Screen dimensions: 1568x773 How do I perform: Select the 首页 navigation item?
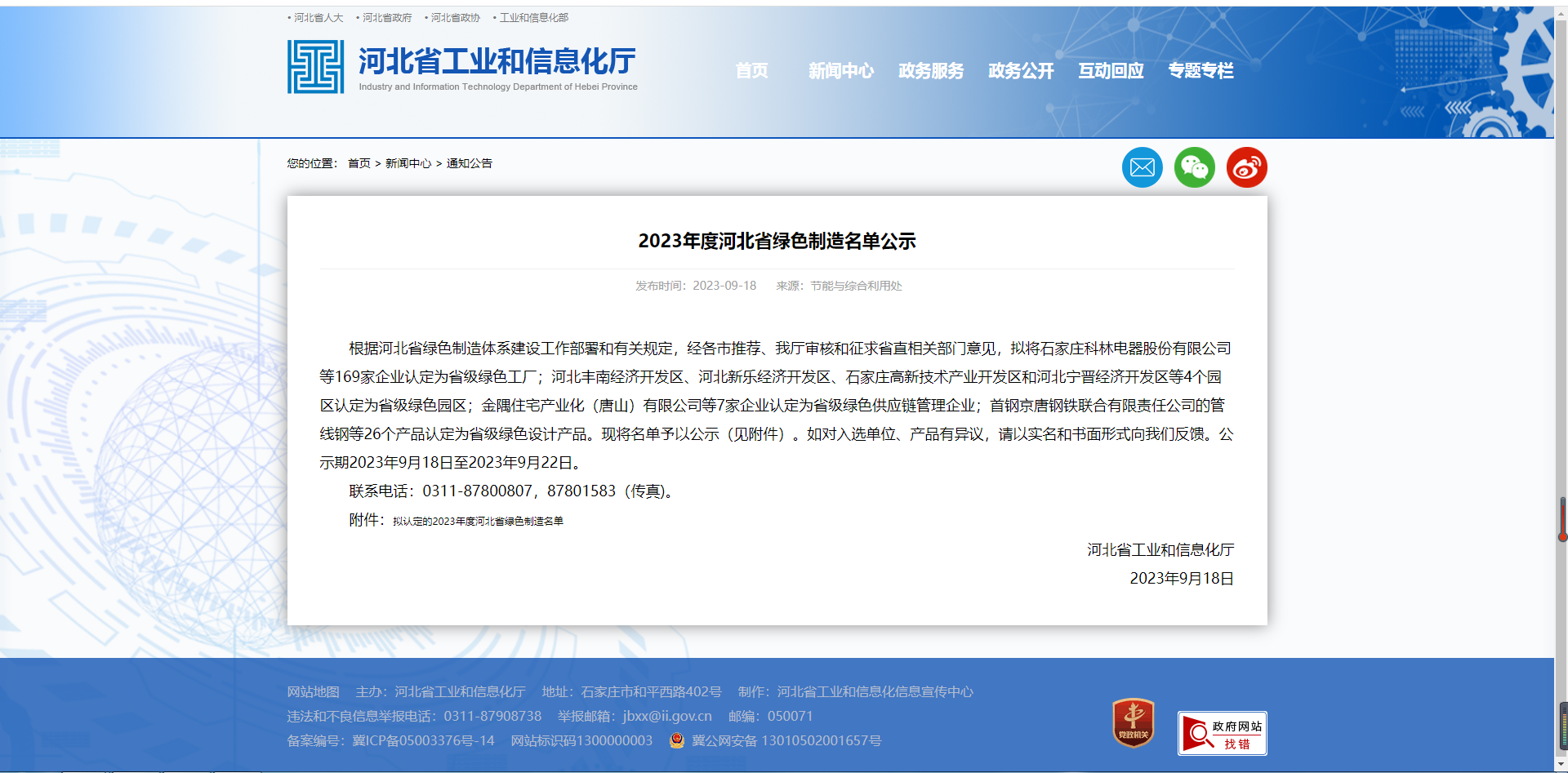[x=752, y=71]
